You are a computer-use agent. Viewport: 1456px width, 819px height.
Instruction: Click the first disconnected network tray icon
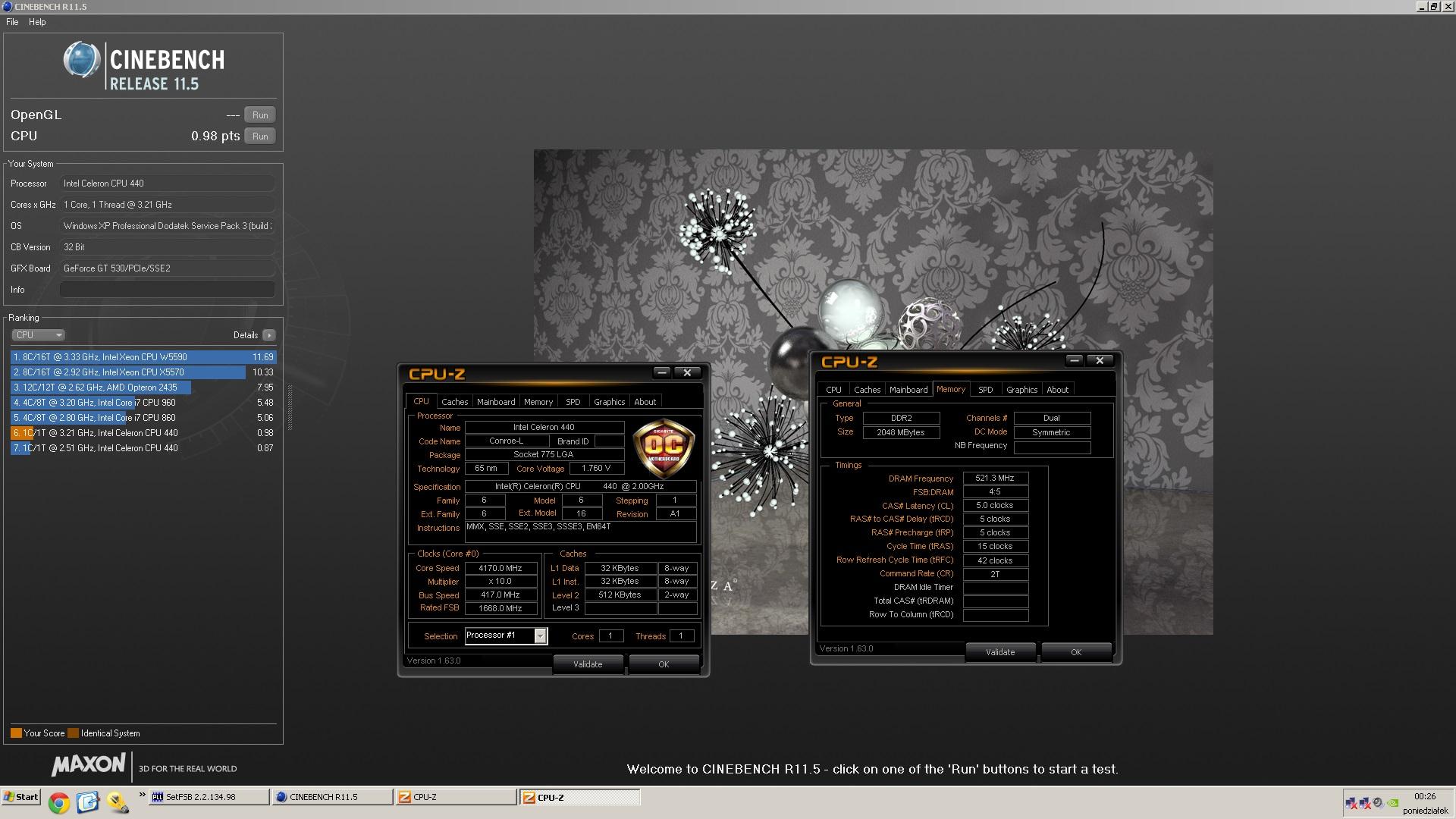click(1351, 802)
